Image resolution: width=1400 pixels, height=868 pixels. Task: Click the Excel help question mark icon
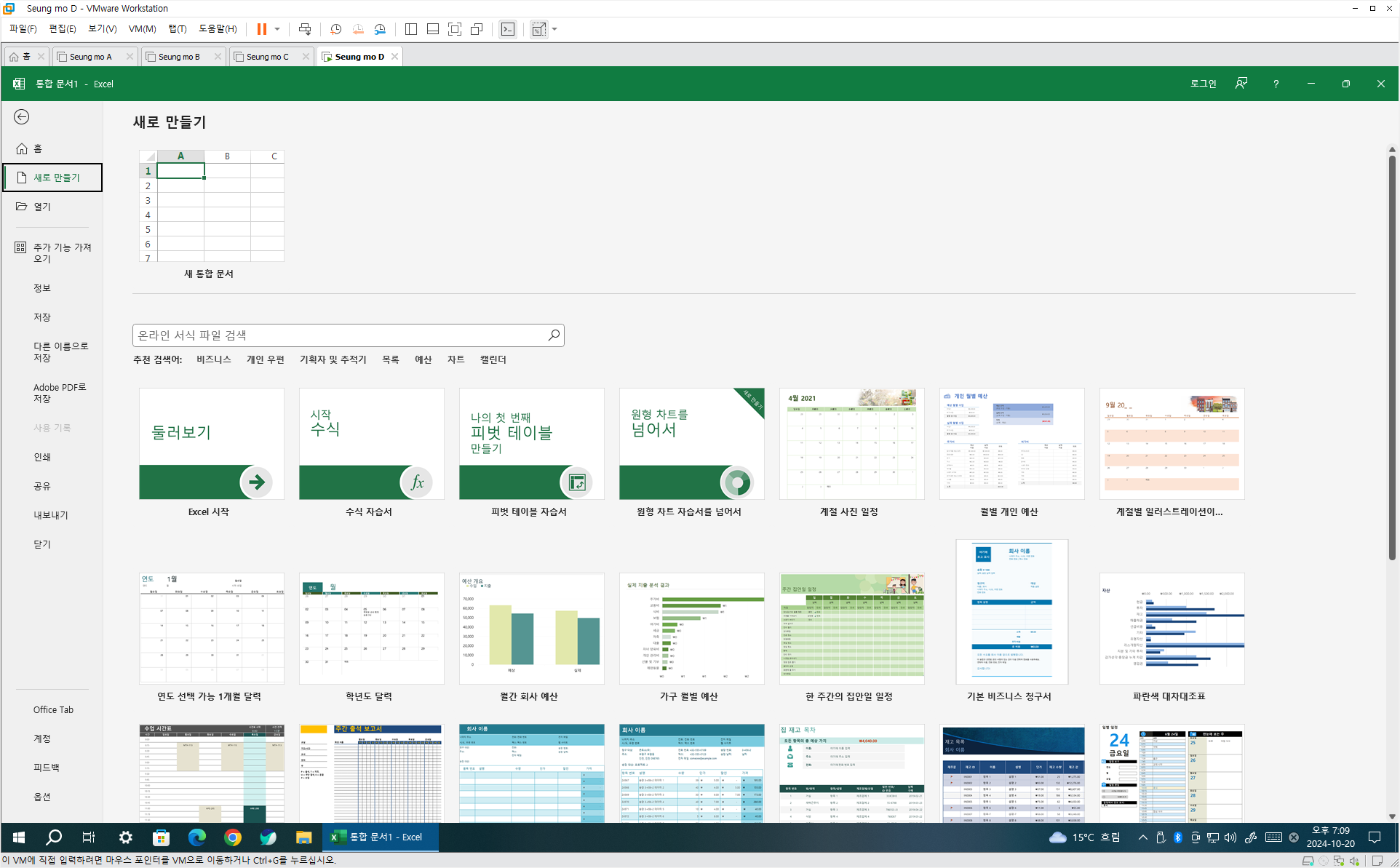(1276, 84)
